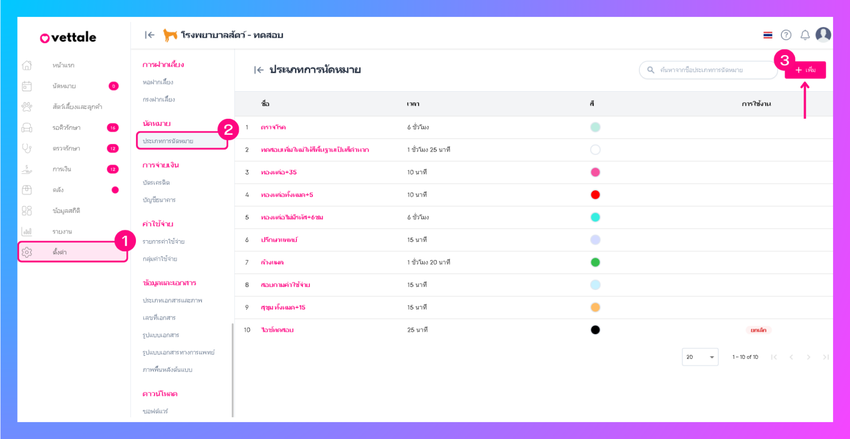Open รูปแบบเอกสารทางการแพทย์ submenu item
850x439 pixels.
tap(179, 352)
